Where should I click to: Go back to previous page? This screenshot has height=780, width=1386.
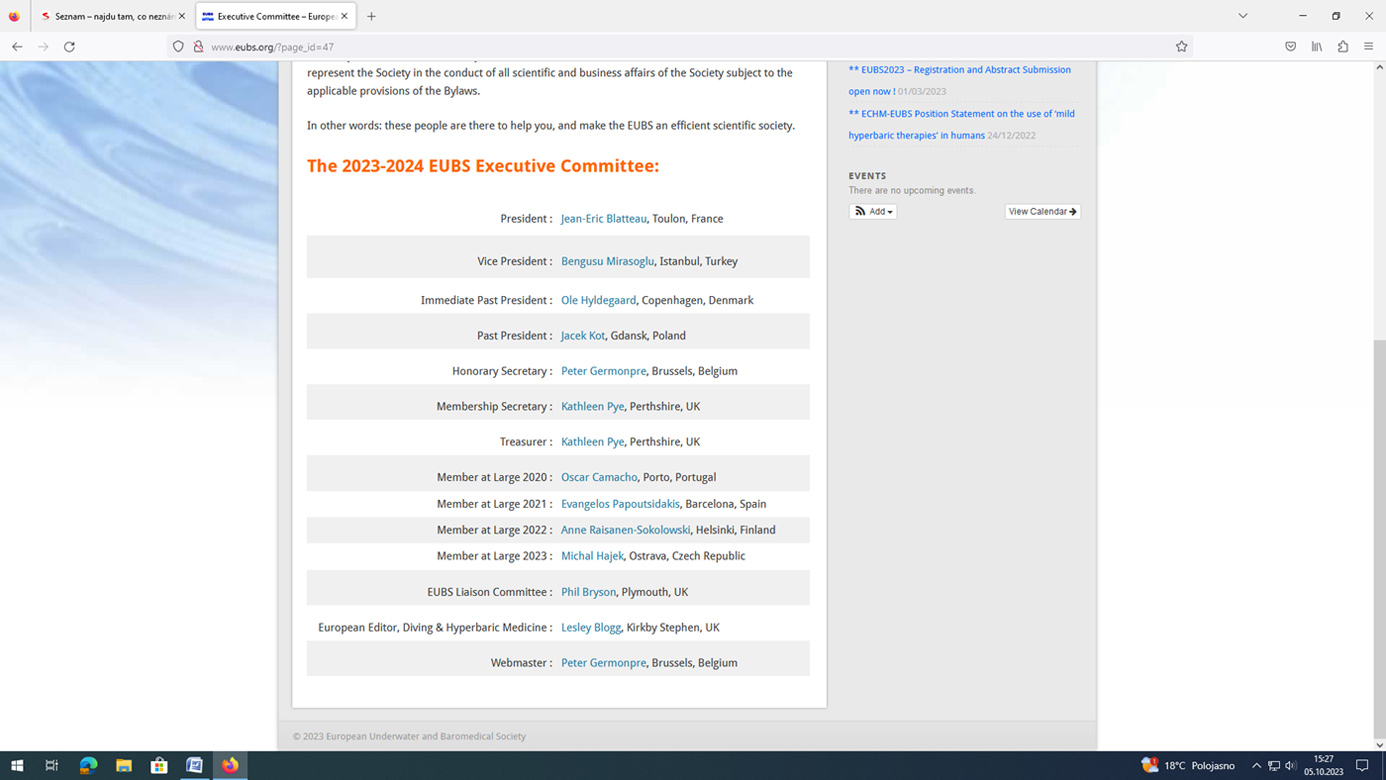[x=17, y=47]
